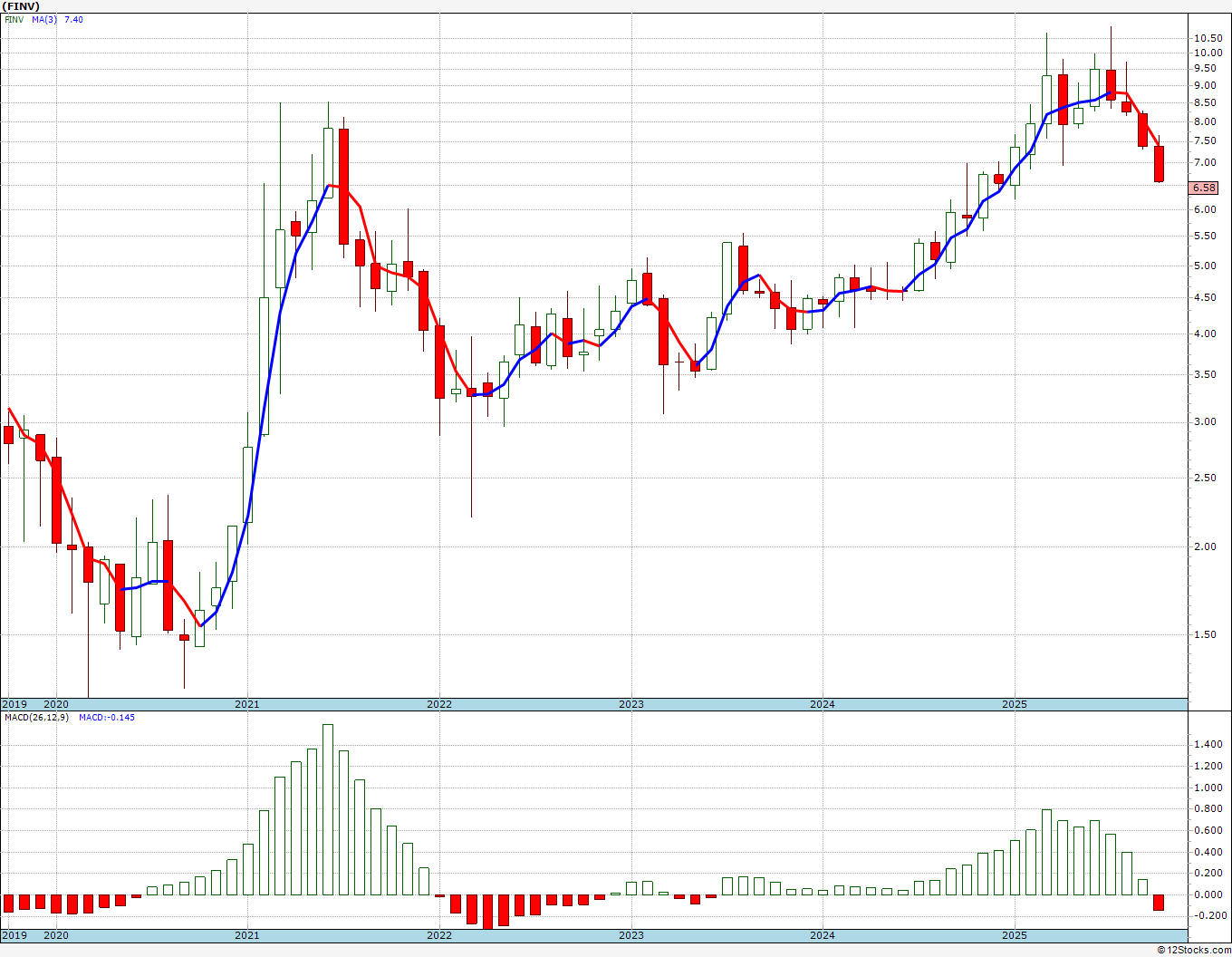
Task: Click the latest red candlestick near 6.58
Action: (x=1159, y=164)
